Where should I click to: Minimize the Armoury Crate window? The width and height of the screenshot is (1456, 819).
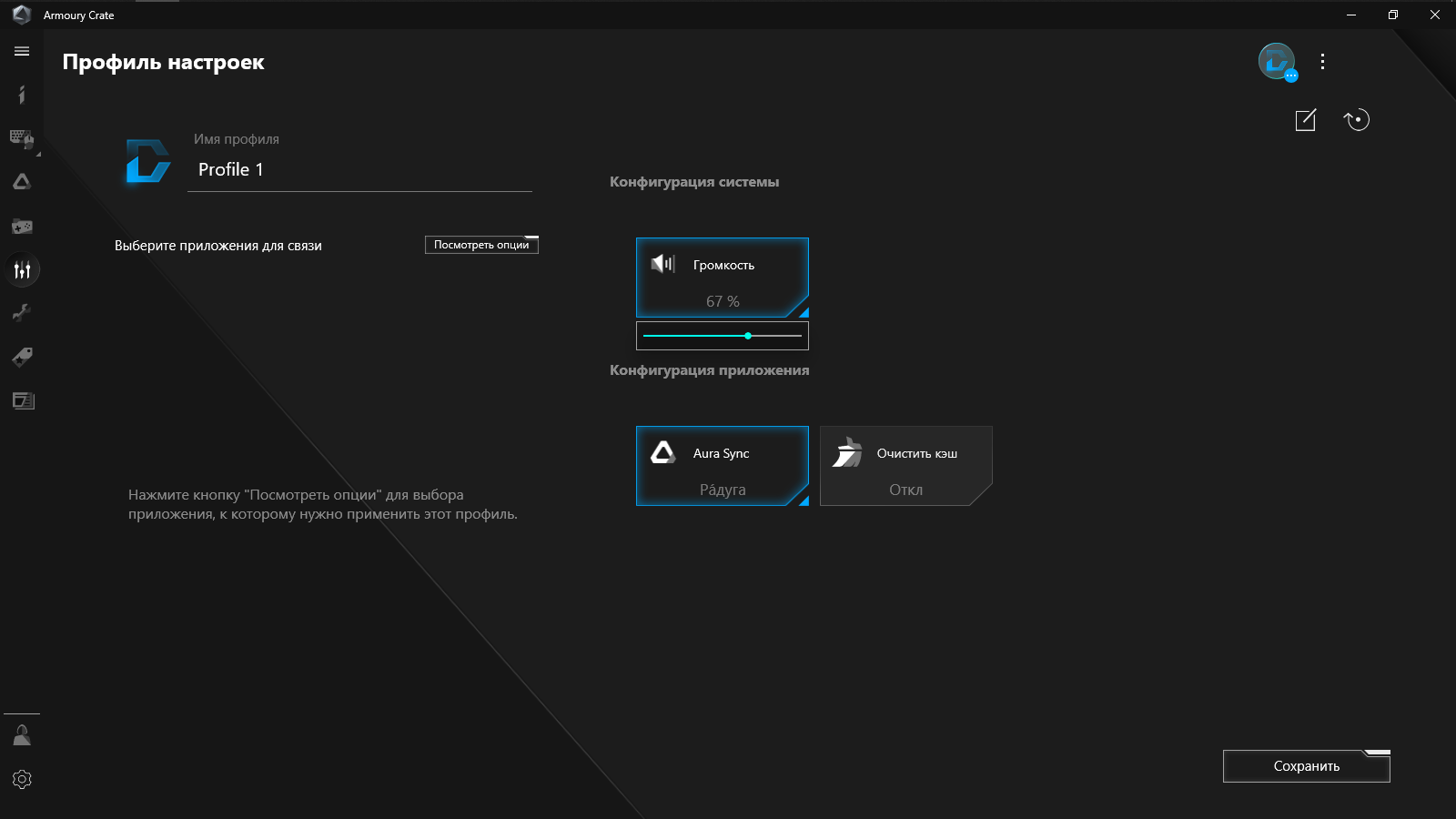click(1351, 15)
